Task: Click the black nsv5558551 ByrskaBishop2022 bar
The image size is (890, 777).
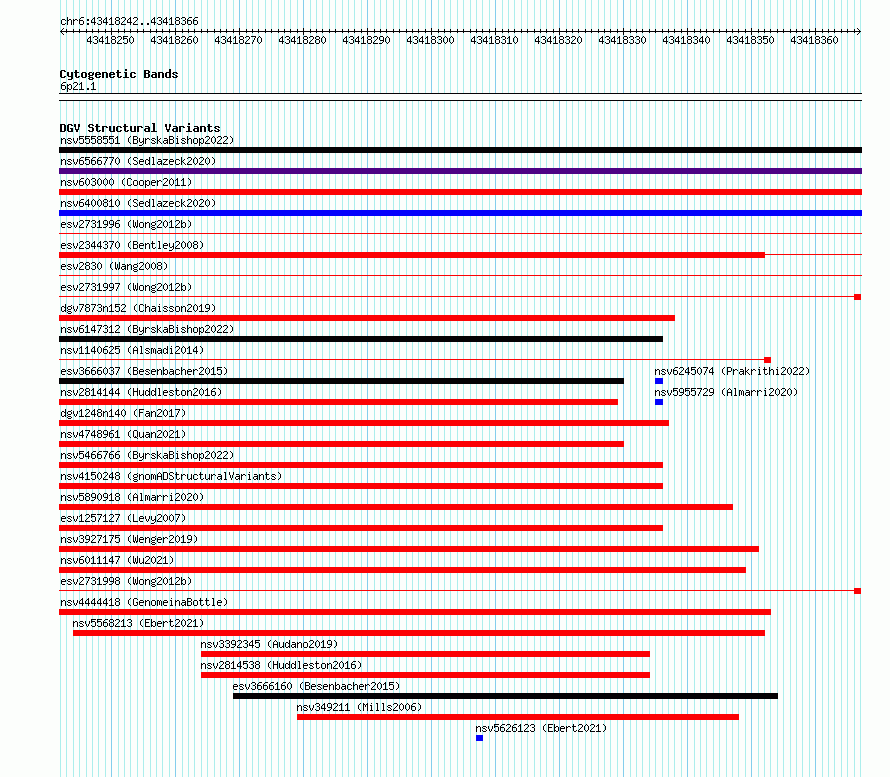Action: tap(460, 150)
